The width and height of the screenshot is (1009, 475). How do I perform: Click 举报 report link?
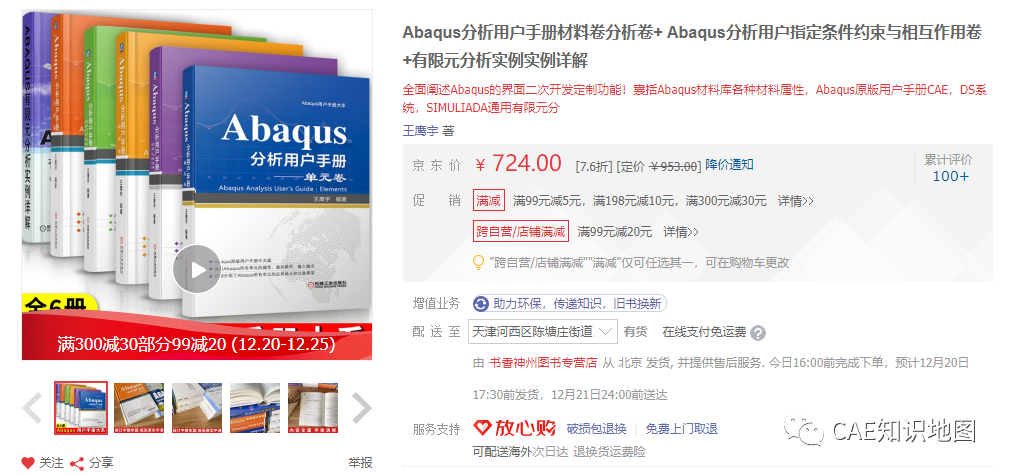[x=360, y=463]
